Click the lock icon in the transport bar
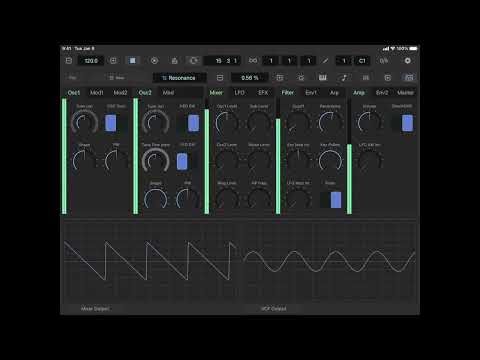The image size is (480, 360). pyautogui.click(x=174, y=61)
